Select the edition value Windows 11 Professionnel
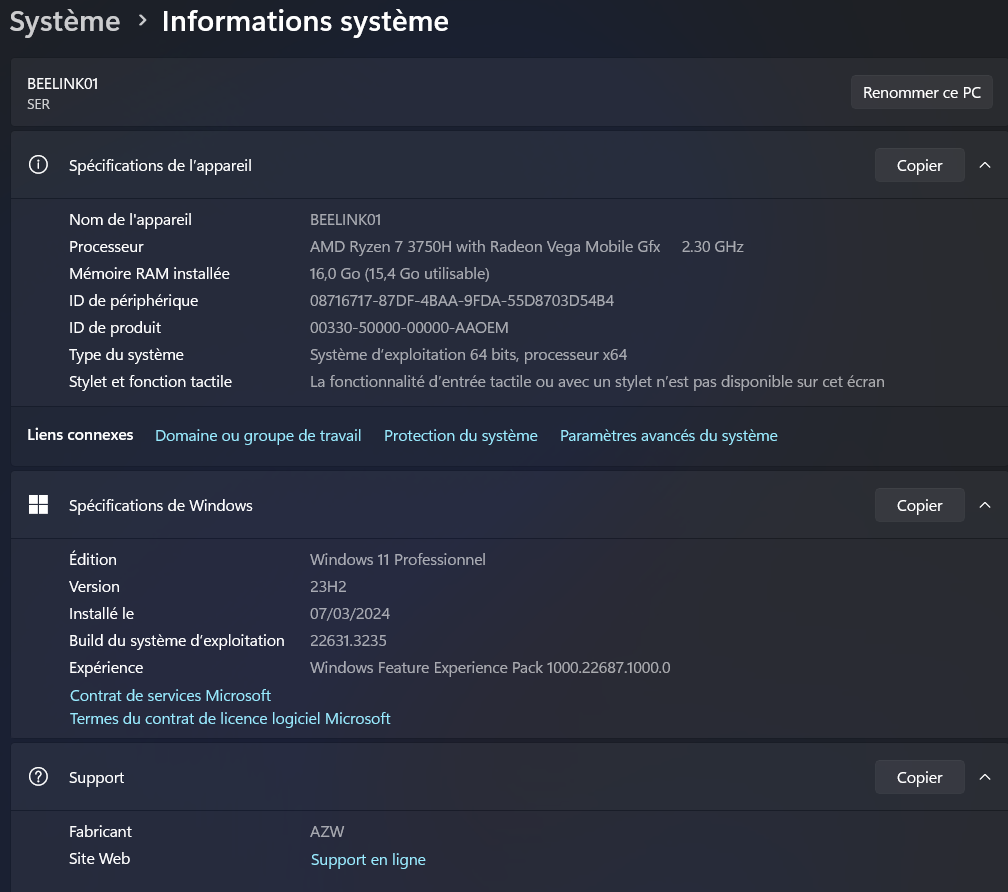The image size is (1008, 892). click(397, 560)
